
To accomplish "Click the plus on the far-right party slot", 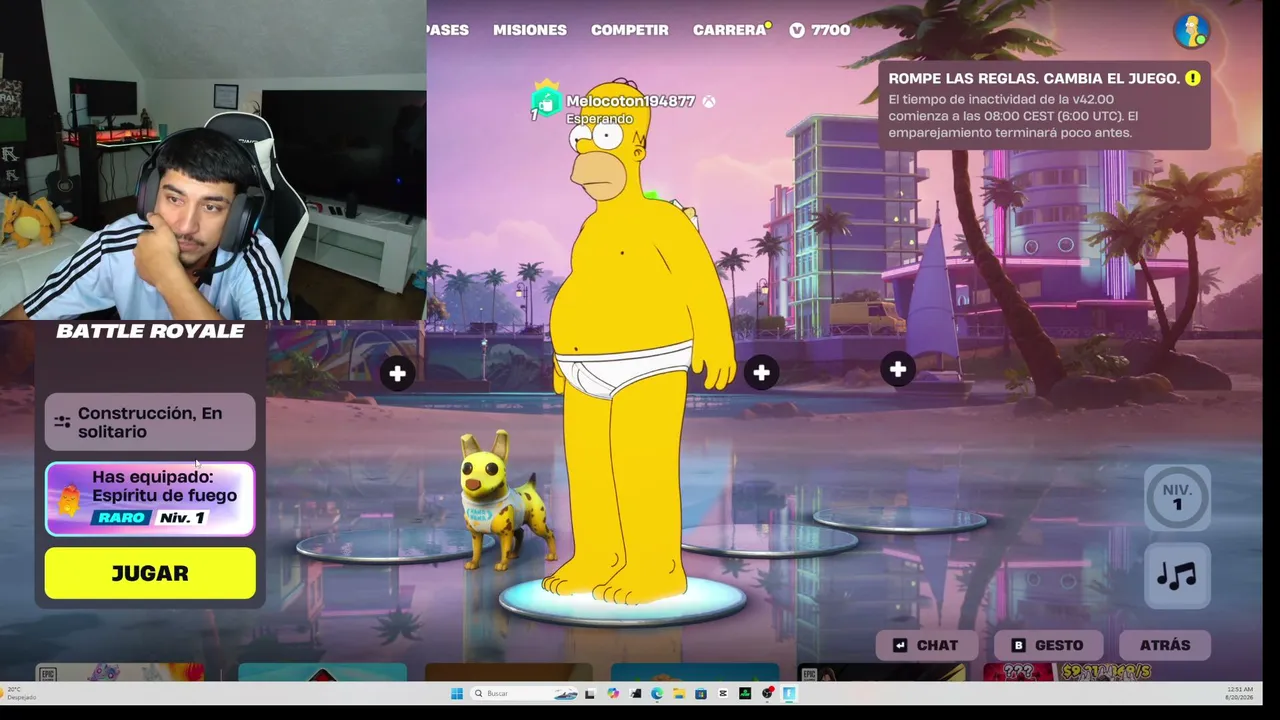I will coord(898,370).
